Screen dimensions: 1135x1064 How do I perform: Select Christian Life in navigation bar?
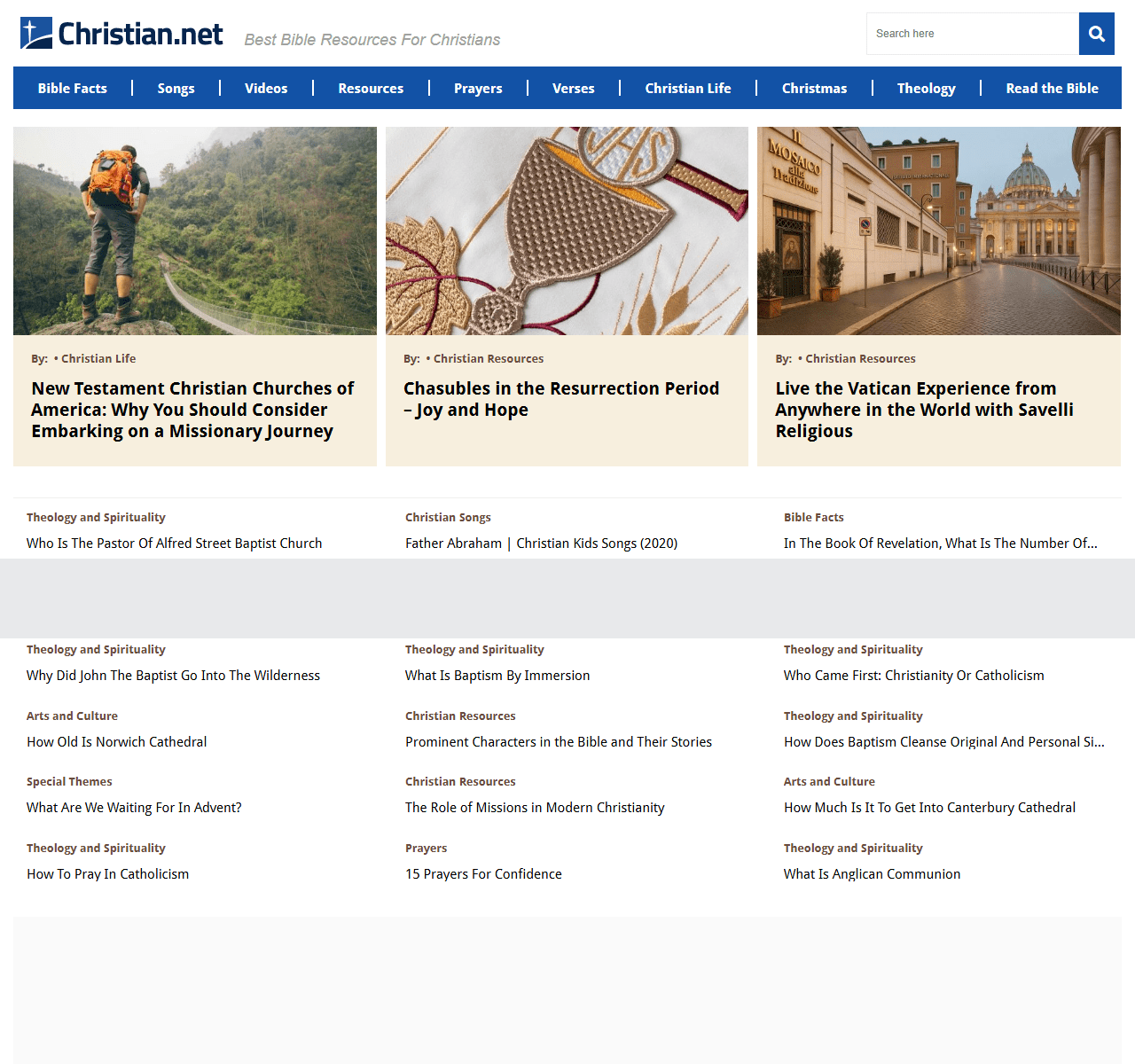[687, 89]
